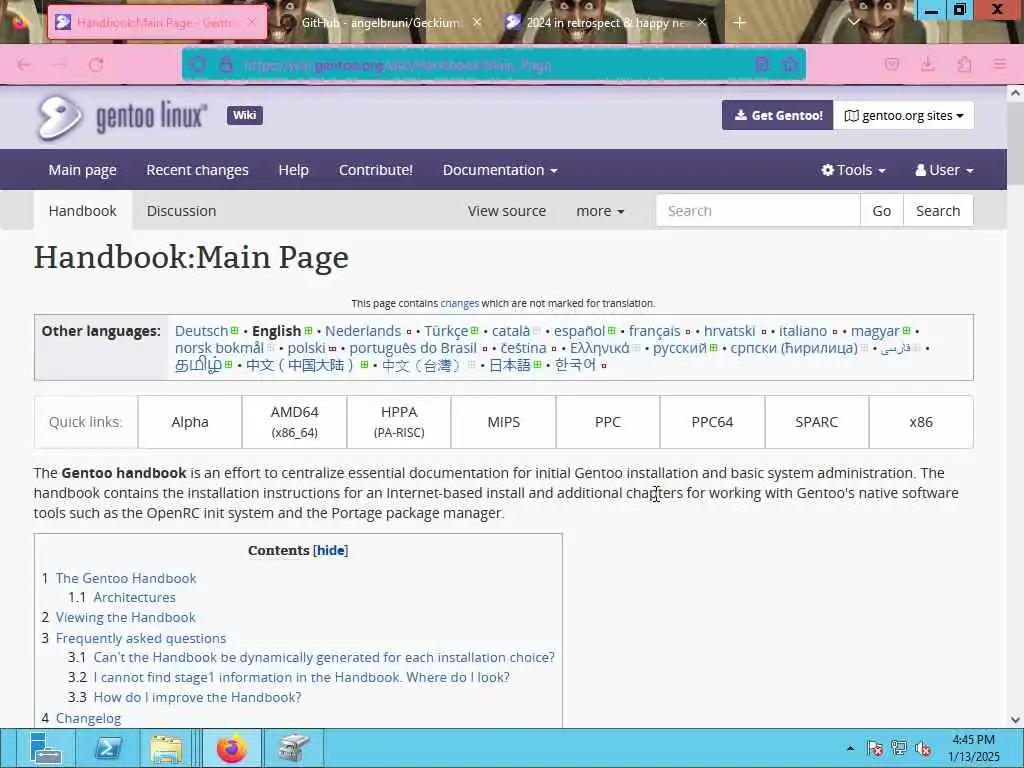Open the x86 quick link
Viewport: 1024px width, 768px height.
921,422
